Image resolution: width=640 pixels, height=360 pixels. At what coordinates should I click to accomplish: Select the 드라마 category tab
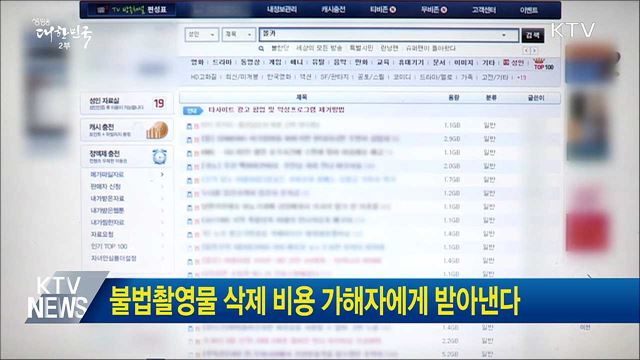222,62
